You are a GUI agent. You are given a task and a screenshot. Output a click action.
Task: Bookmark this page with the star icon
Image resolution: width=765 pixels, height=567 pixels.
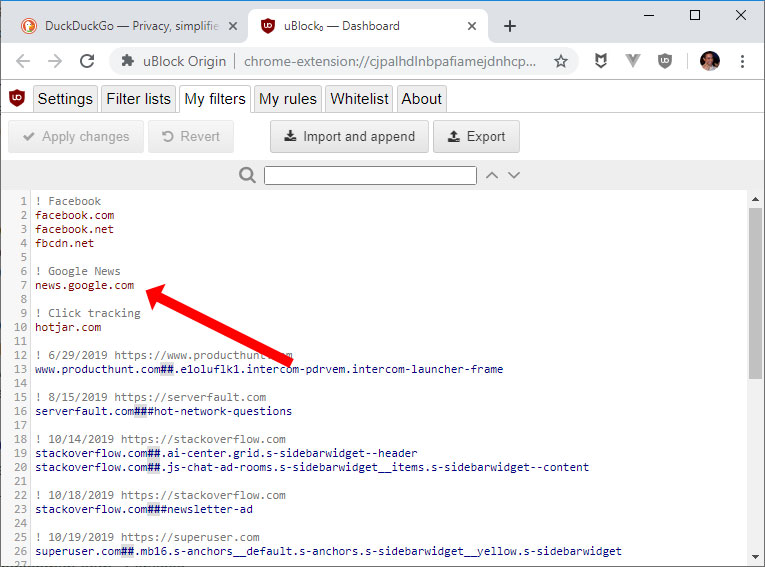(561, 61)
